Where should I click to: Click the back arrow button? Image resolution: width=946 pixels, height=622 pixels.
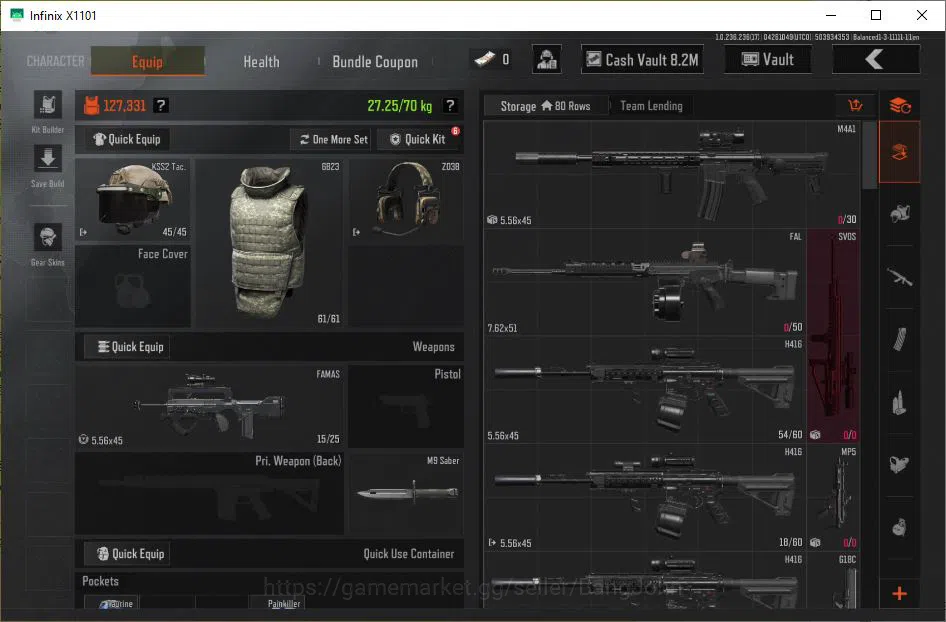(876, 59)
